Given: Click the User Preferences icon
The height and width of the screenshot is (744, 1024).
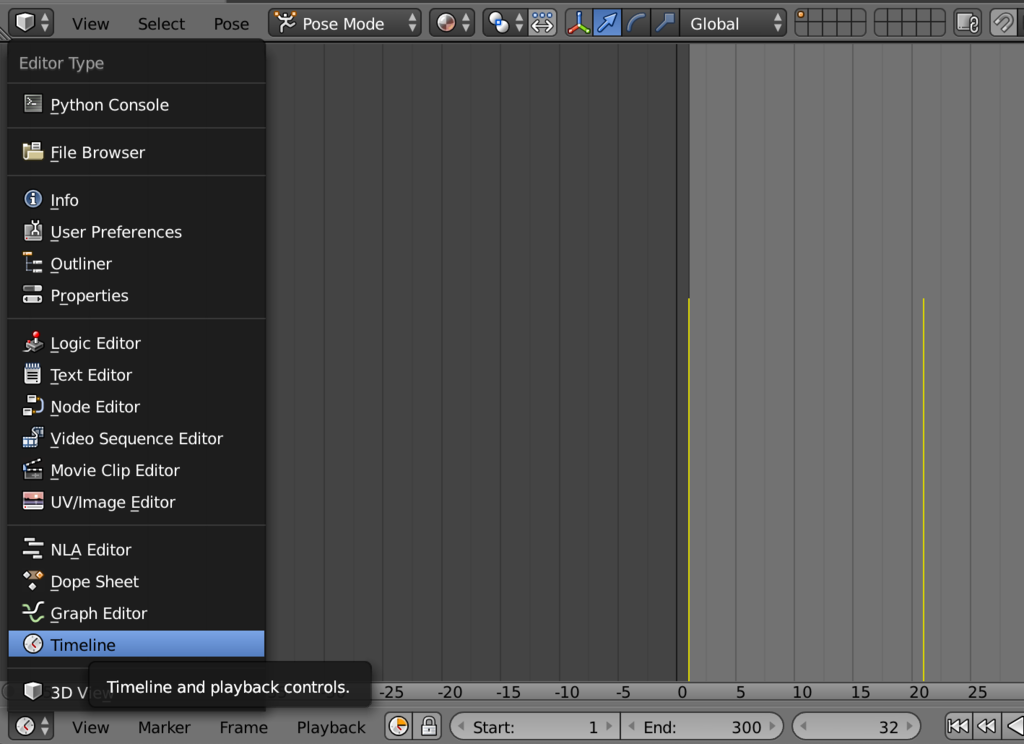Looking at the screenshot, I should (x=33, y=231).
